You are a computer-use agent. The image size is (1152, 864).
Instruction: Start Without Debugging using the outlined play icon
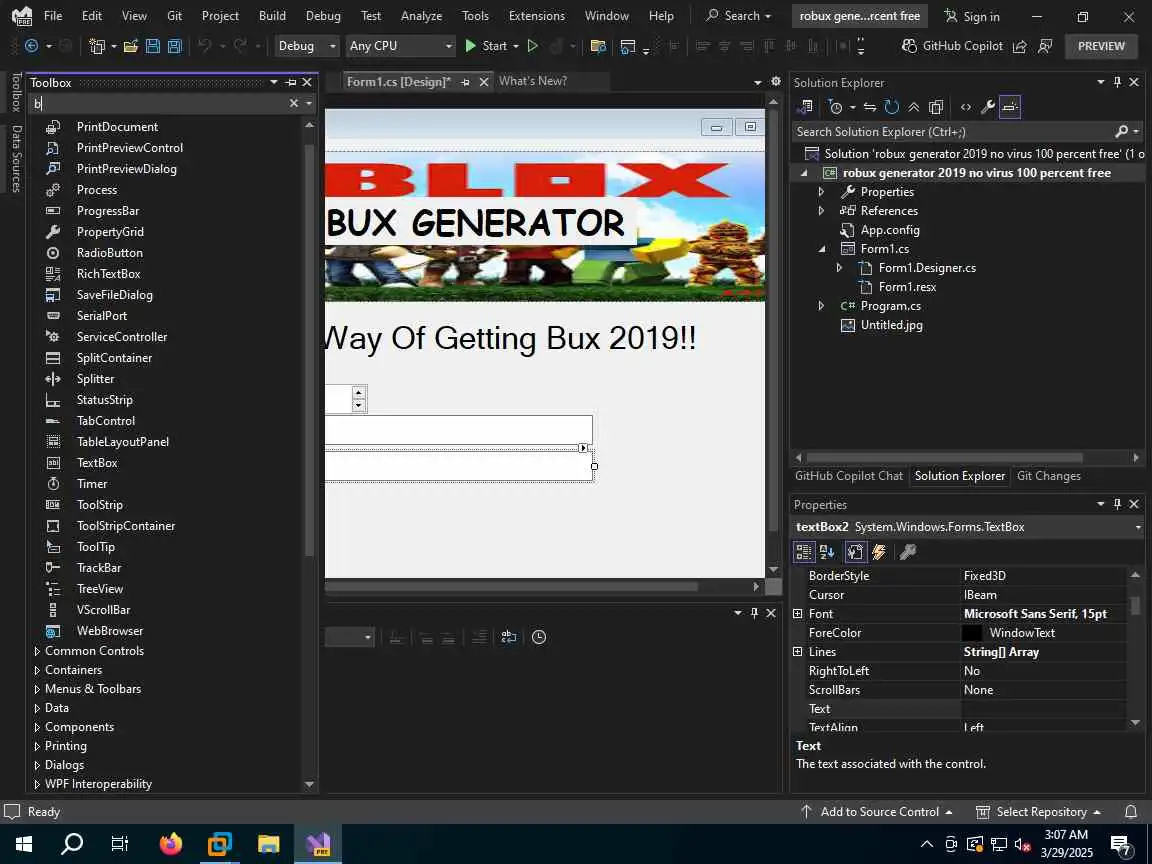533,46
